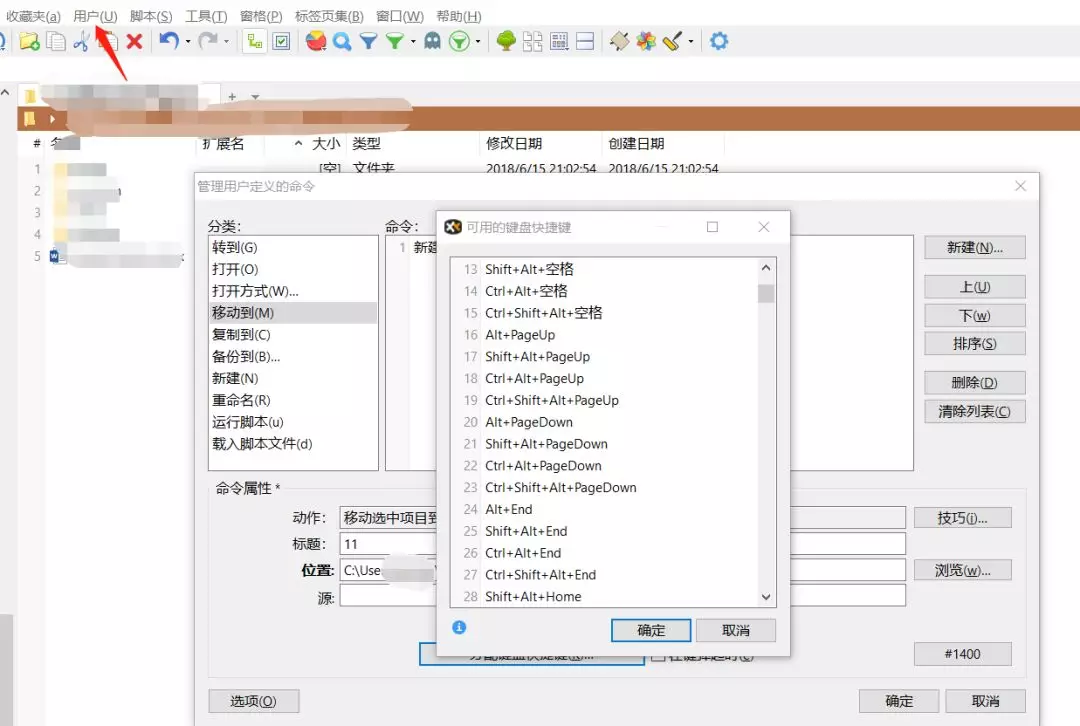Open the 工具(T) menu
The image size is (1080, 726).
206,16
